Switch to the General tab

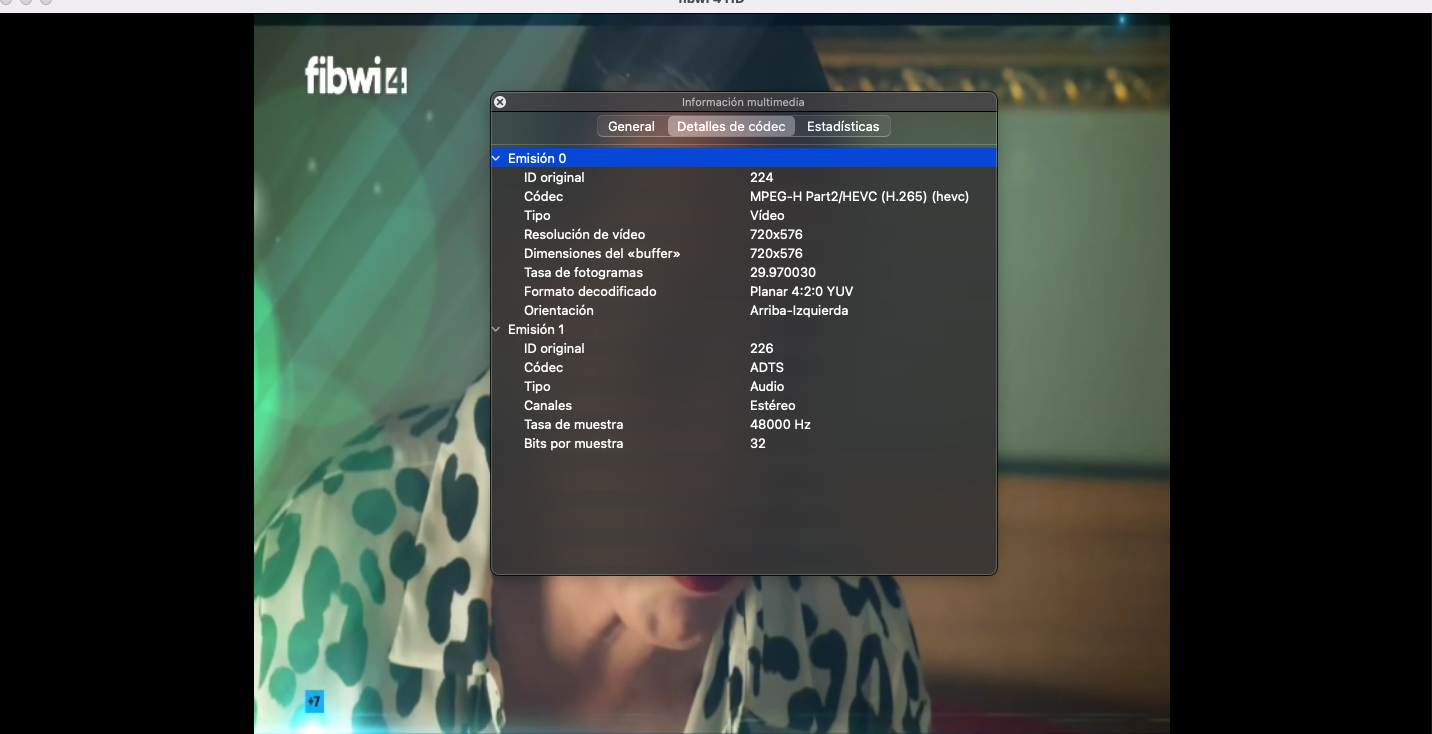coord(631,127)
